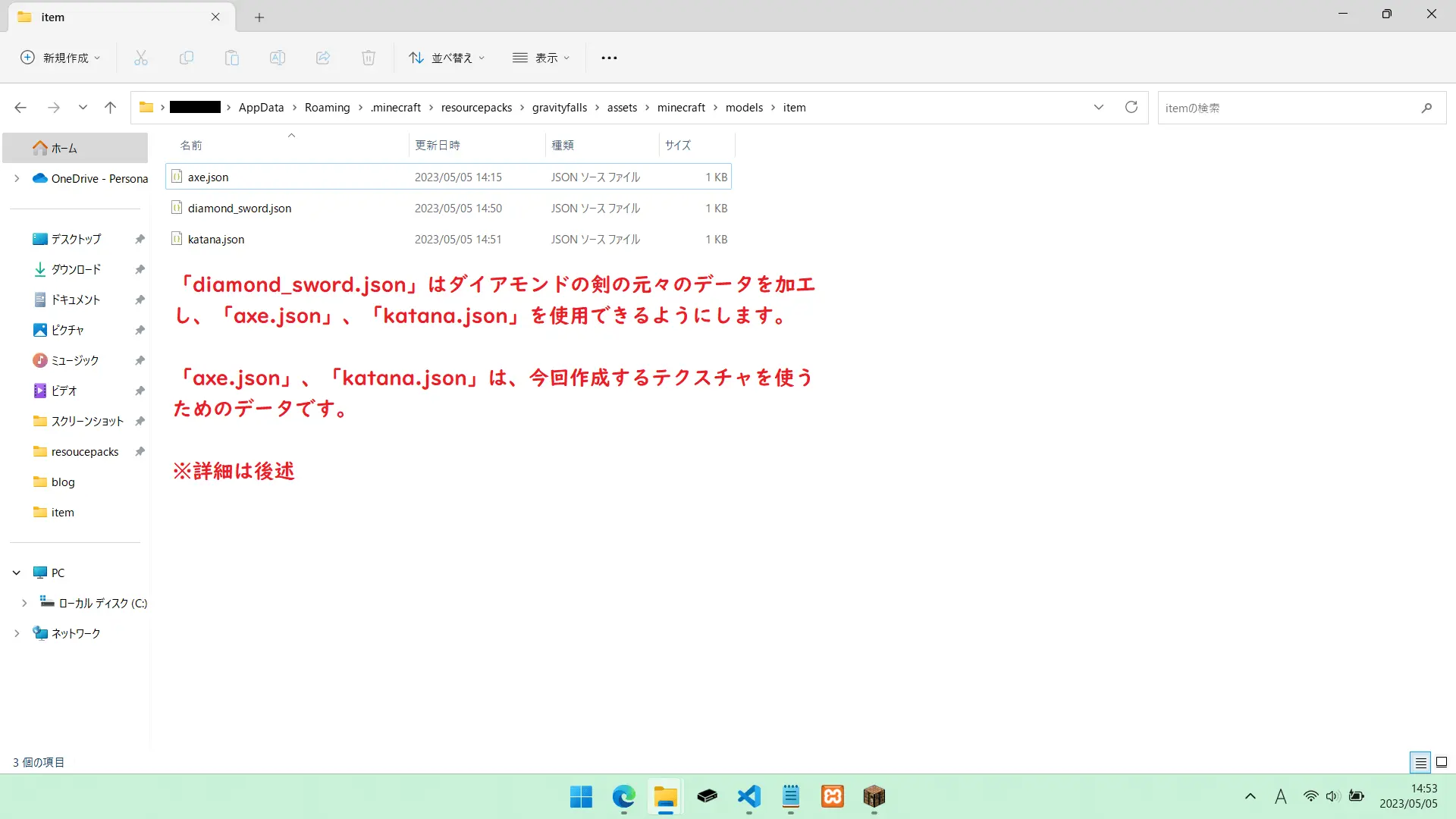Screen dimensions: 1456x819
Task: Open Visual Studio Code from taskbar
Action: click(x=748, y=796)
